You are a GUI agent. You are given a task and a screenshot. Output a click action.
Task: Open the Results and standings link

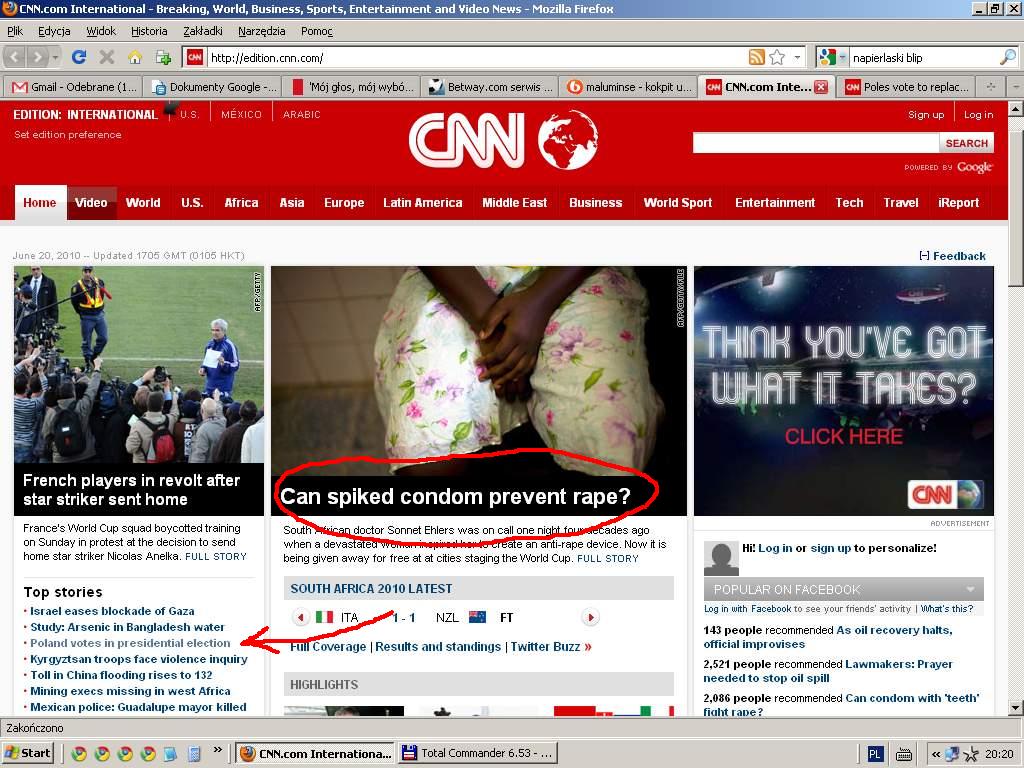(x=438, y=647)
